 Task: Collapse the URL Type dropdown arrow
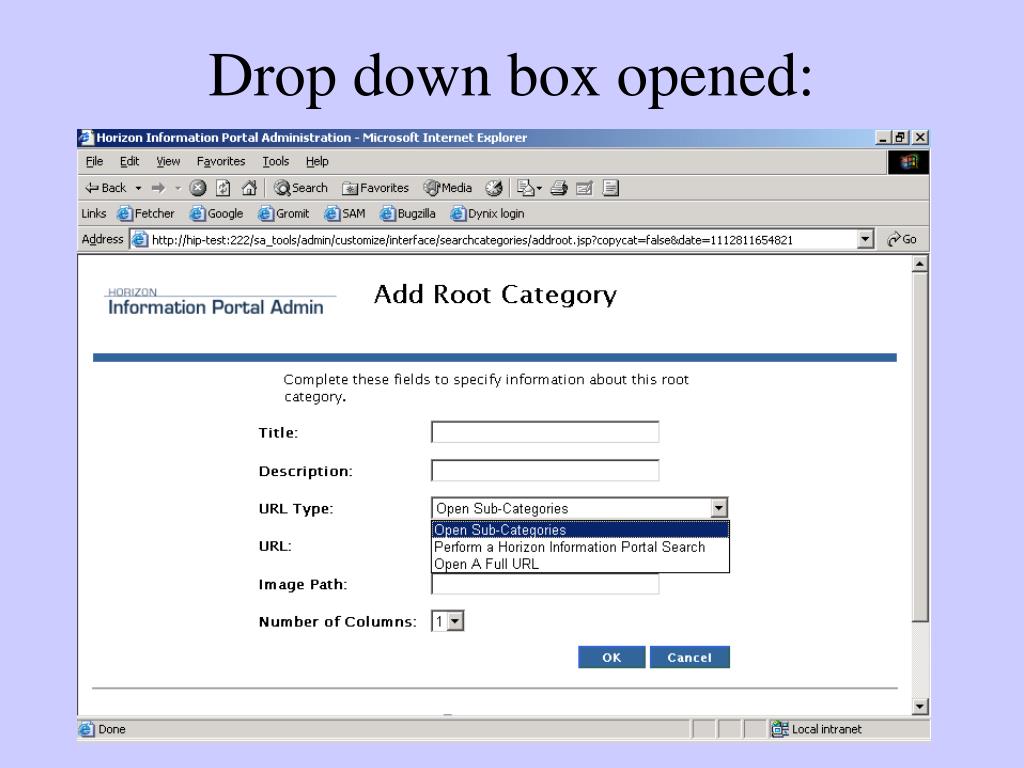pyautogui.click(x=718, y=508)
